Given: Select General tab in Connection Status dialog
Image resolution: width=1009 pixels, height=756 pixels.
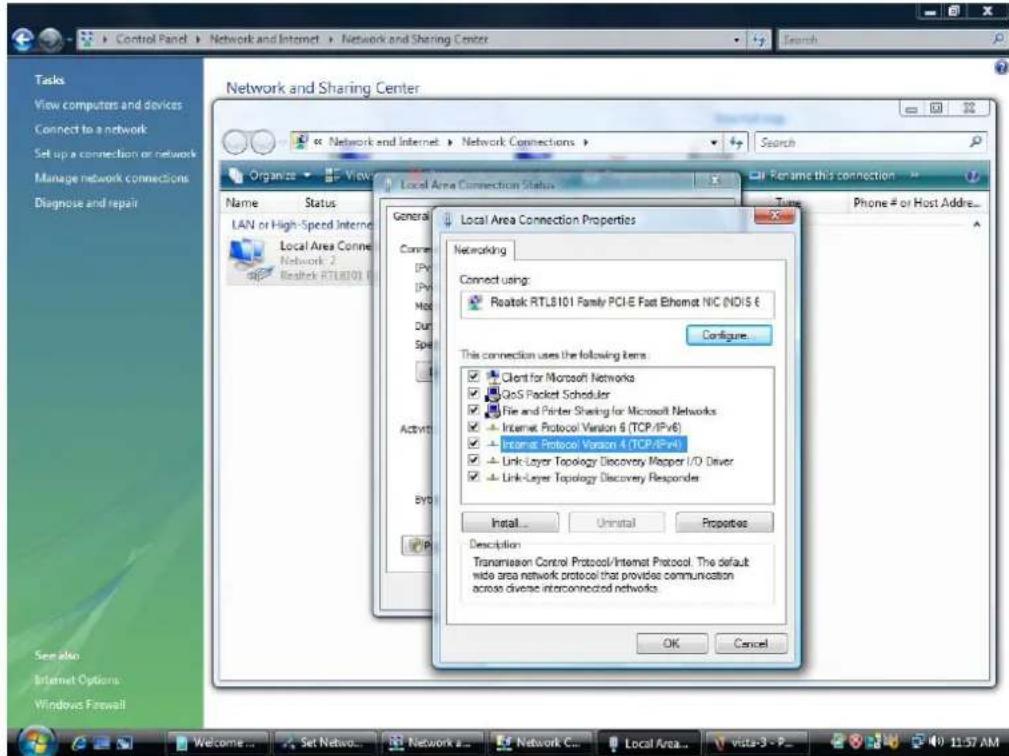Looking at the screenshot, I should pyautogui.click(x=409, y=217).
